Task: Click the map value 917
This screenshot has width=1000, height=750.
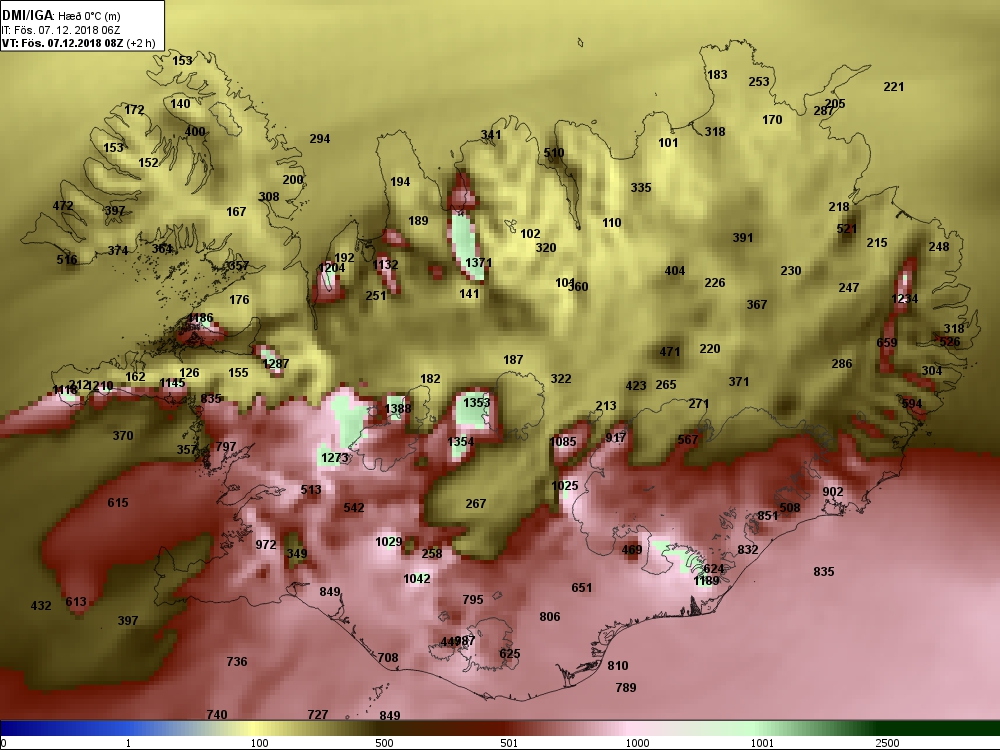Action: pyautogui.click(x=615, y=438)
